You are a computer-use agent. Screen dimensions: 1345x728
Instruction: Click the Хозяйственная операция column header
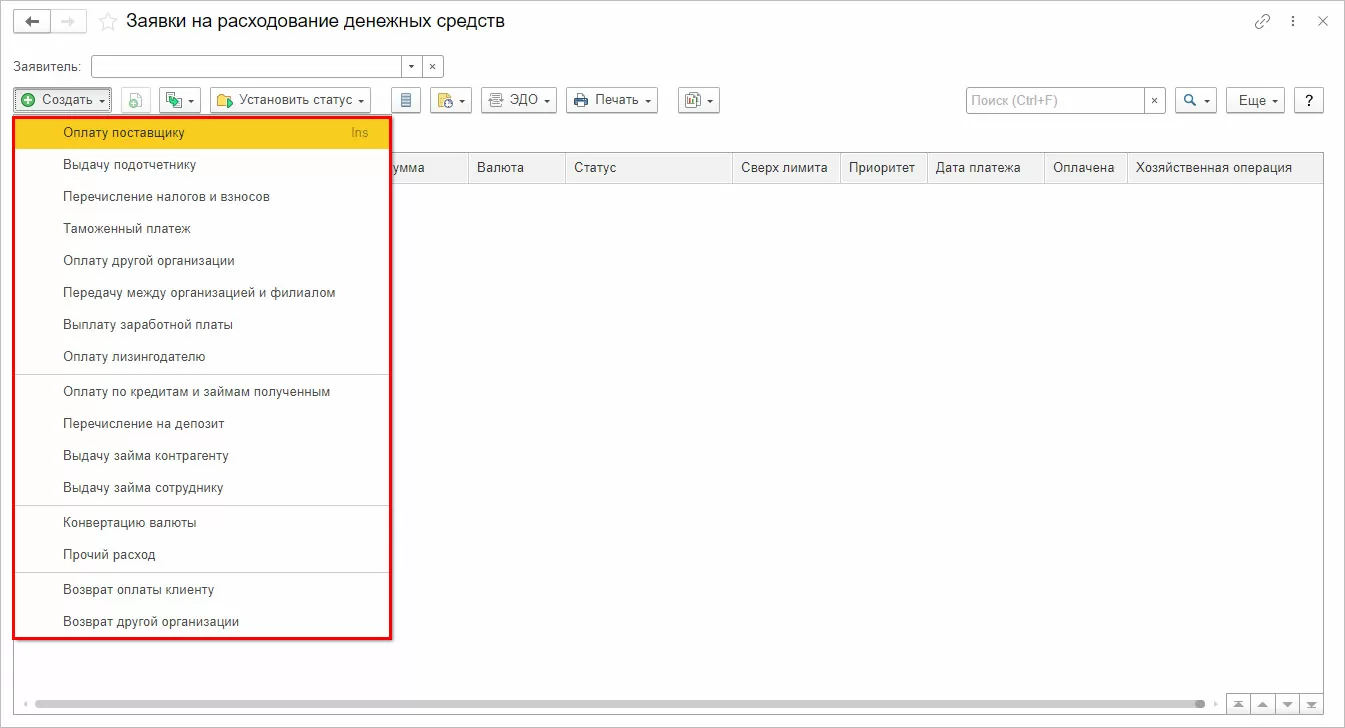point(1225,168)
